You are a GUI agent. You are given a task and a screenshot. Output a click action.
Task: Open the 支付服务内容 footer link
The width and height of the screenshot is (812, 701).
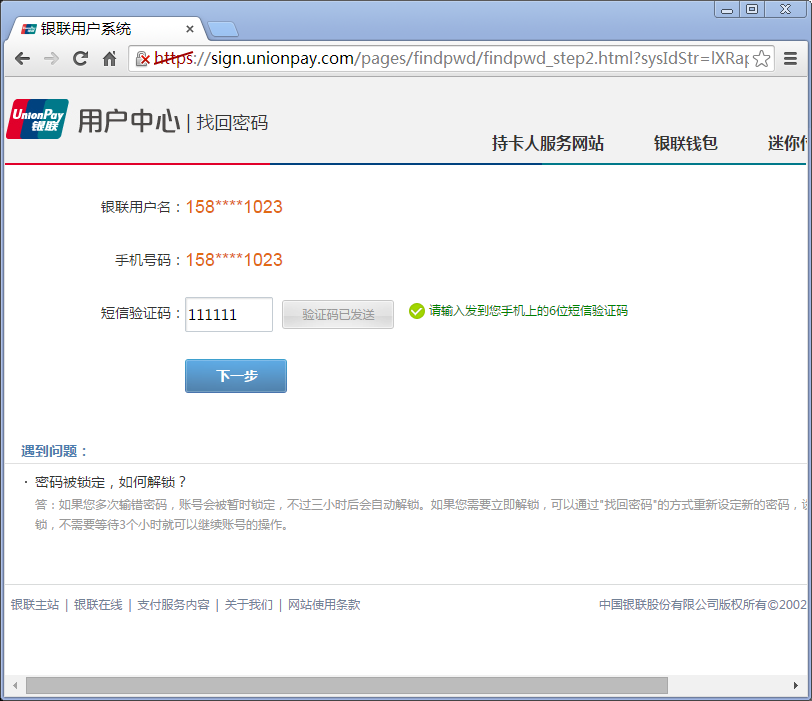(173, 604)
